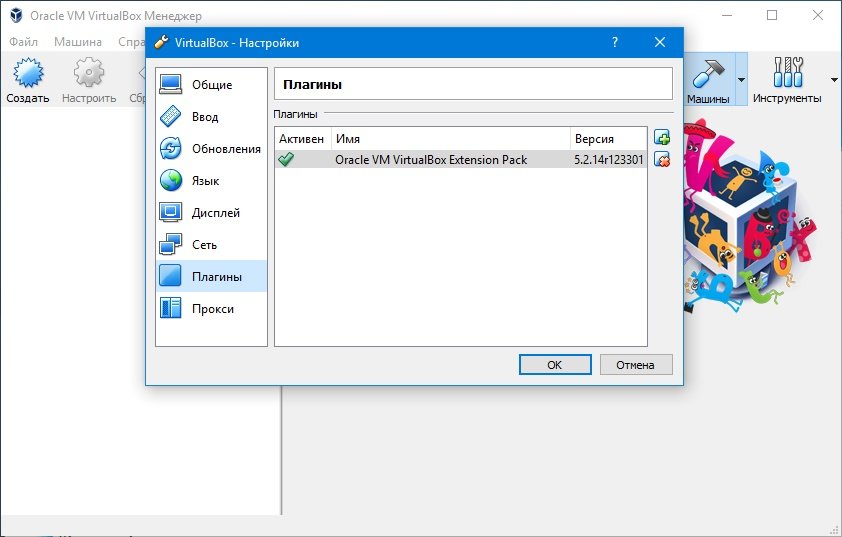Click the add plugin icon
This screenshot has height=537, width=842.
(662, 137)
